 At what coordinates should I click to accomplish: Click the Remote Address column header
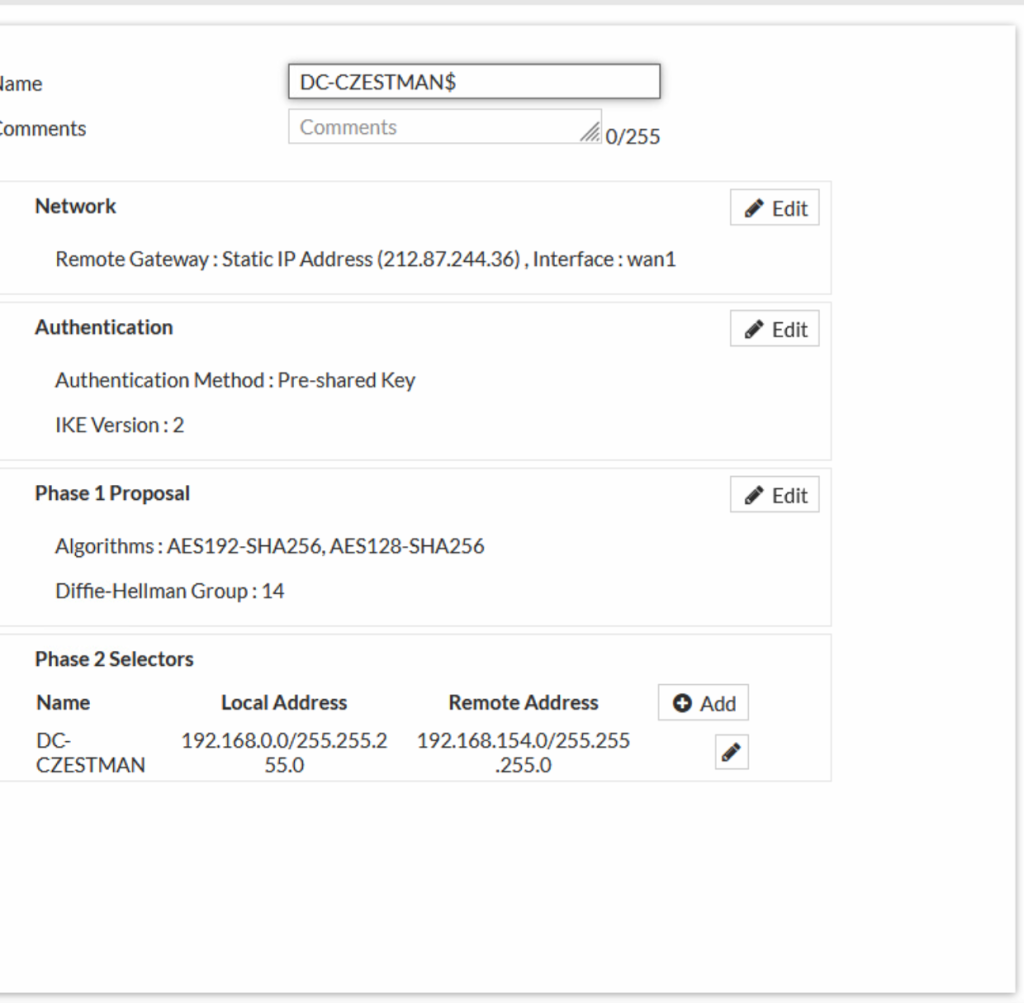(x=523, y=703)
